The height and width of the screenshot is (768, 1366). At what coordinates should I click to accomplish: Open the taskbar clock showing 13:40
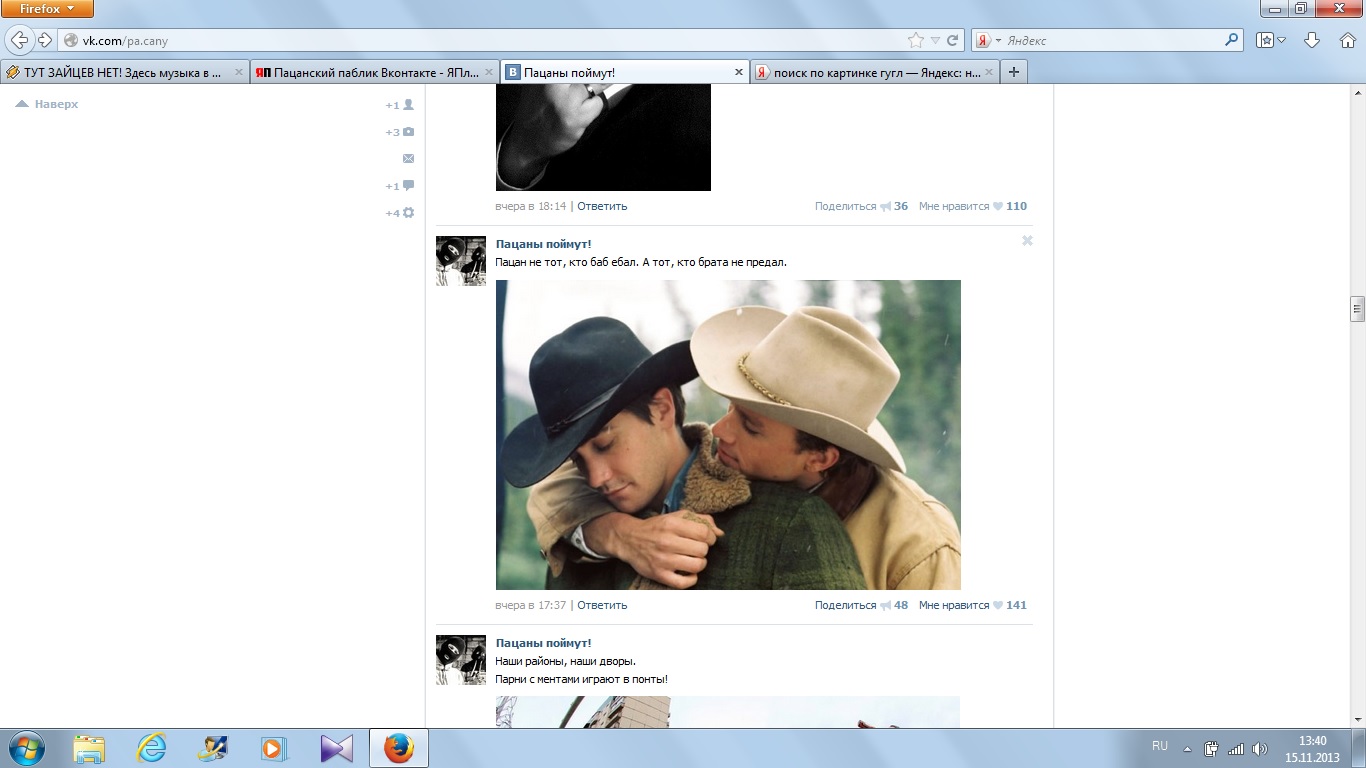[x=1312, y=749]
